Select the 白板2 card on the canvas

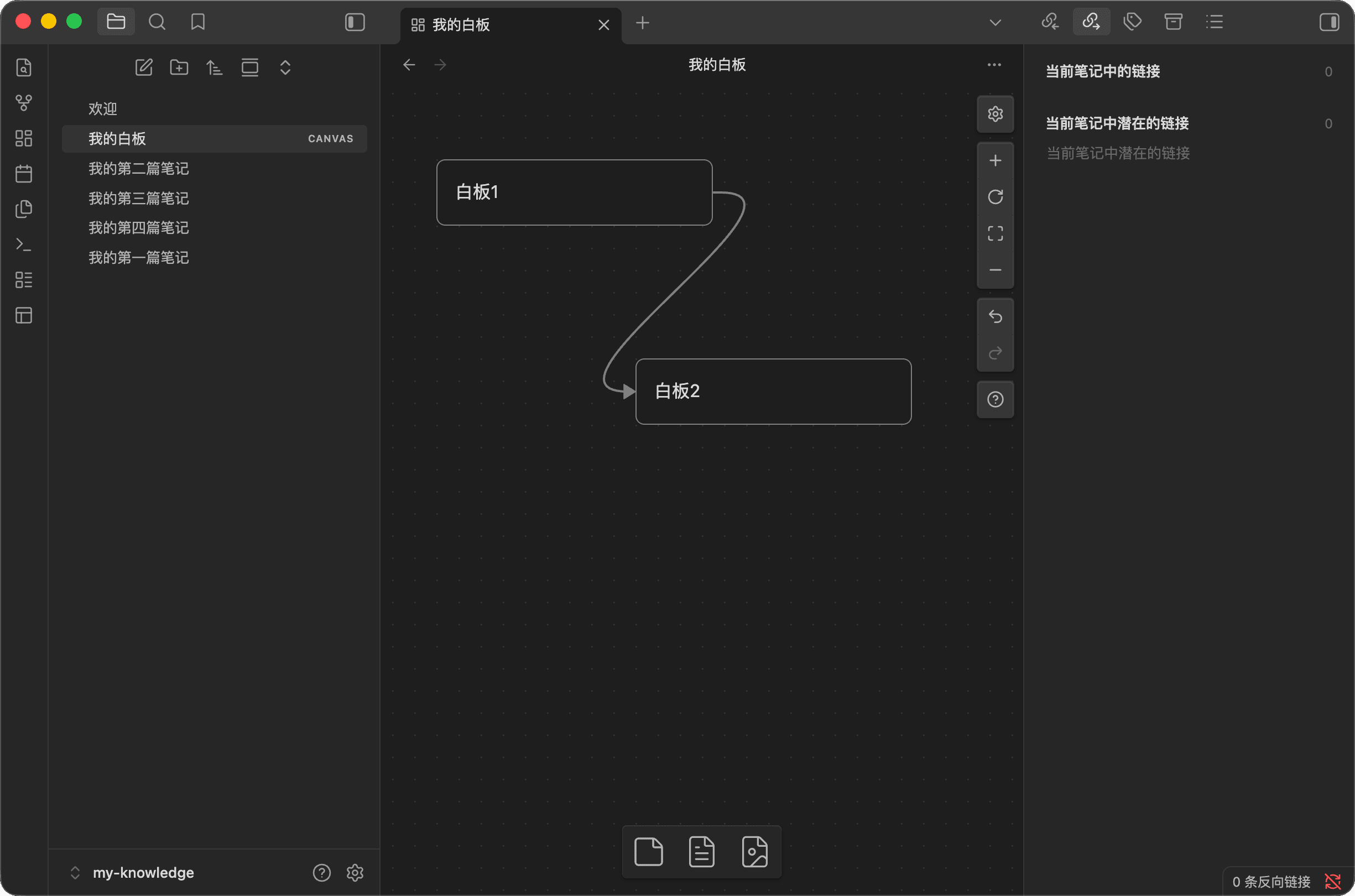pos(773,392)
